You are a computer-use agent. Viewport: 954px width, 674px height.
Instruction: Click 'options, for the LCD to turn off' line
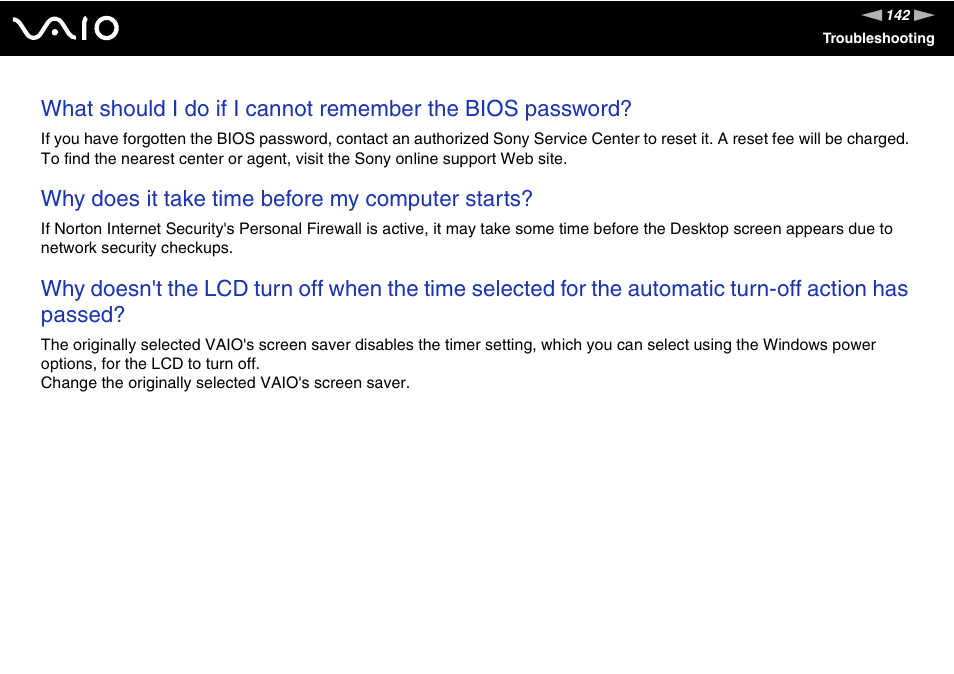(150, 364)
